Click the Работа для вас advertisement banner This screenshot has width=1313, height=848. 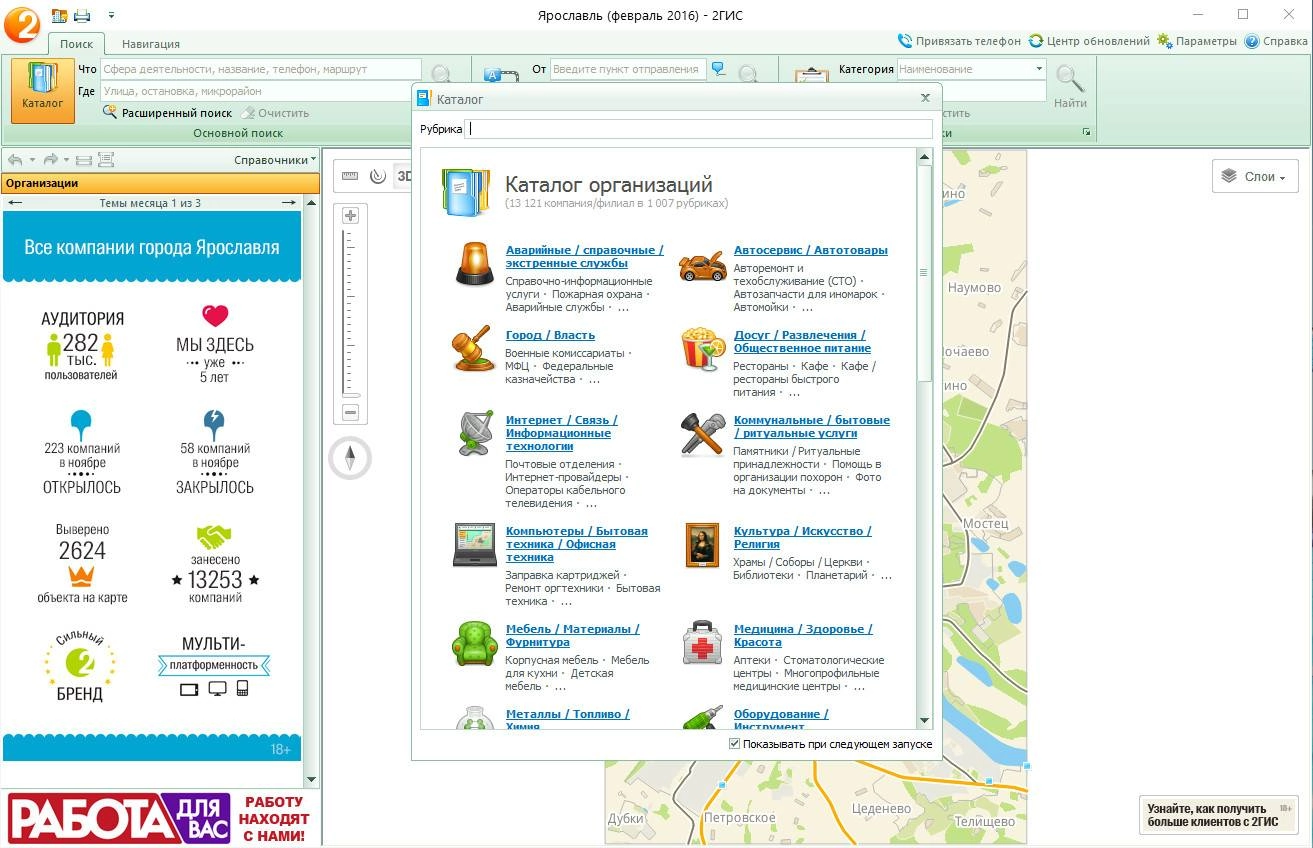[160, 816]
